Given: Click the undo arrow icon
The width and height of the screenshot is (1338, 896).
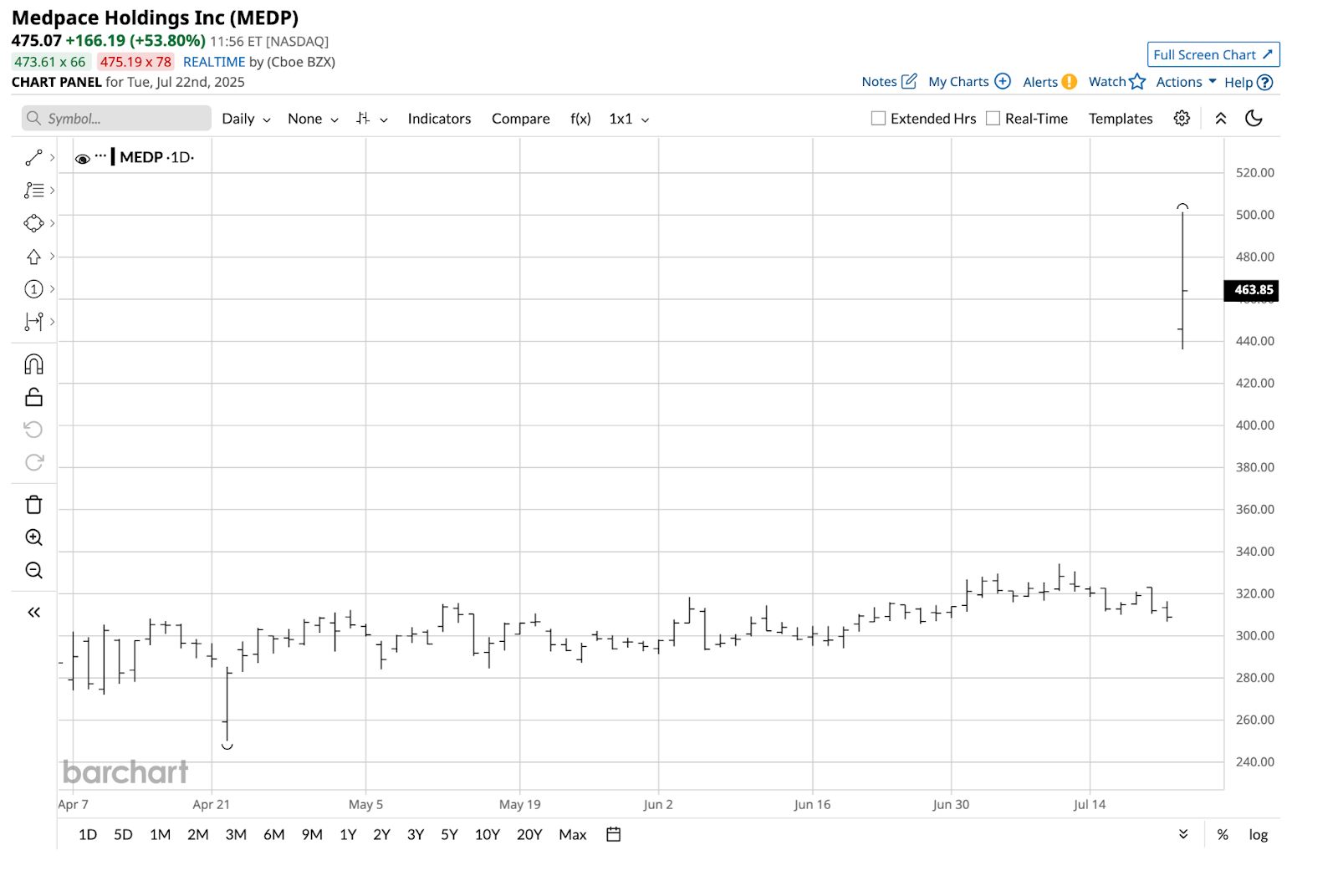Looking at the screenshot, I should (x=33, y=430).
